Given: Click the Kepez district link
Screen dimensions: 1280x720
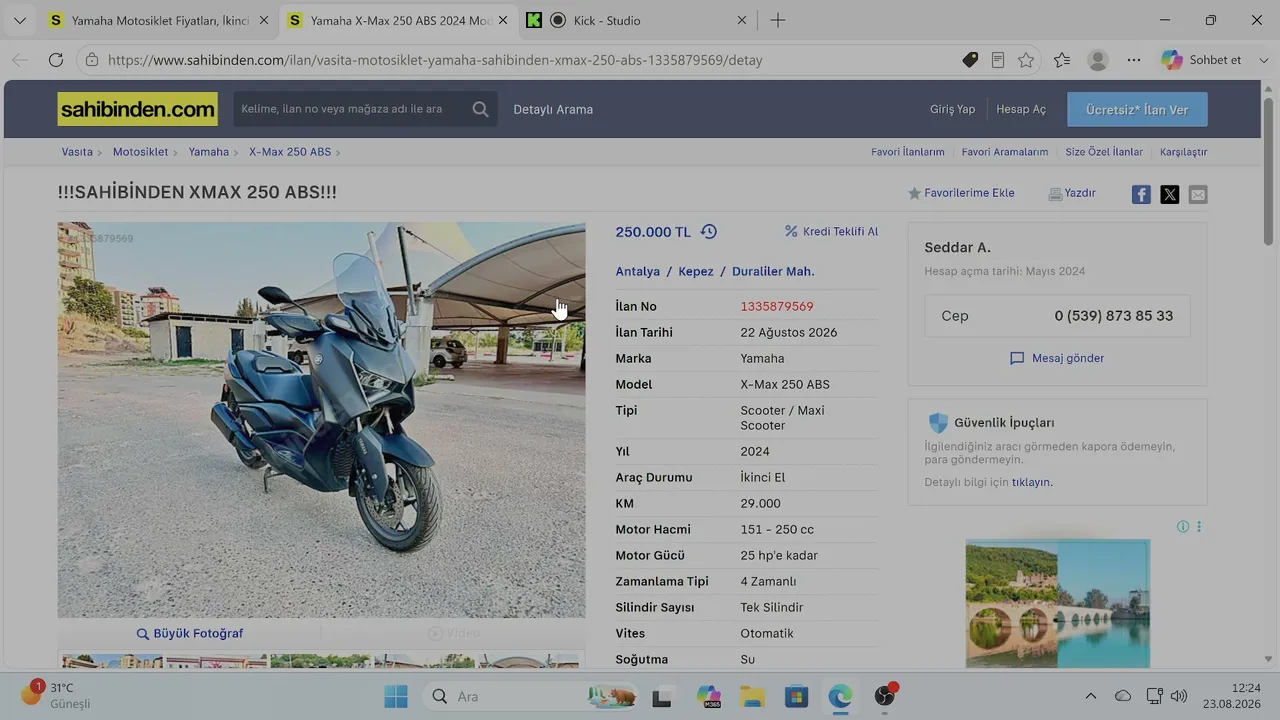Looking at the screenshot, I should [696, 271].
